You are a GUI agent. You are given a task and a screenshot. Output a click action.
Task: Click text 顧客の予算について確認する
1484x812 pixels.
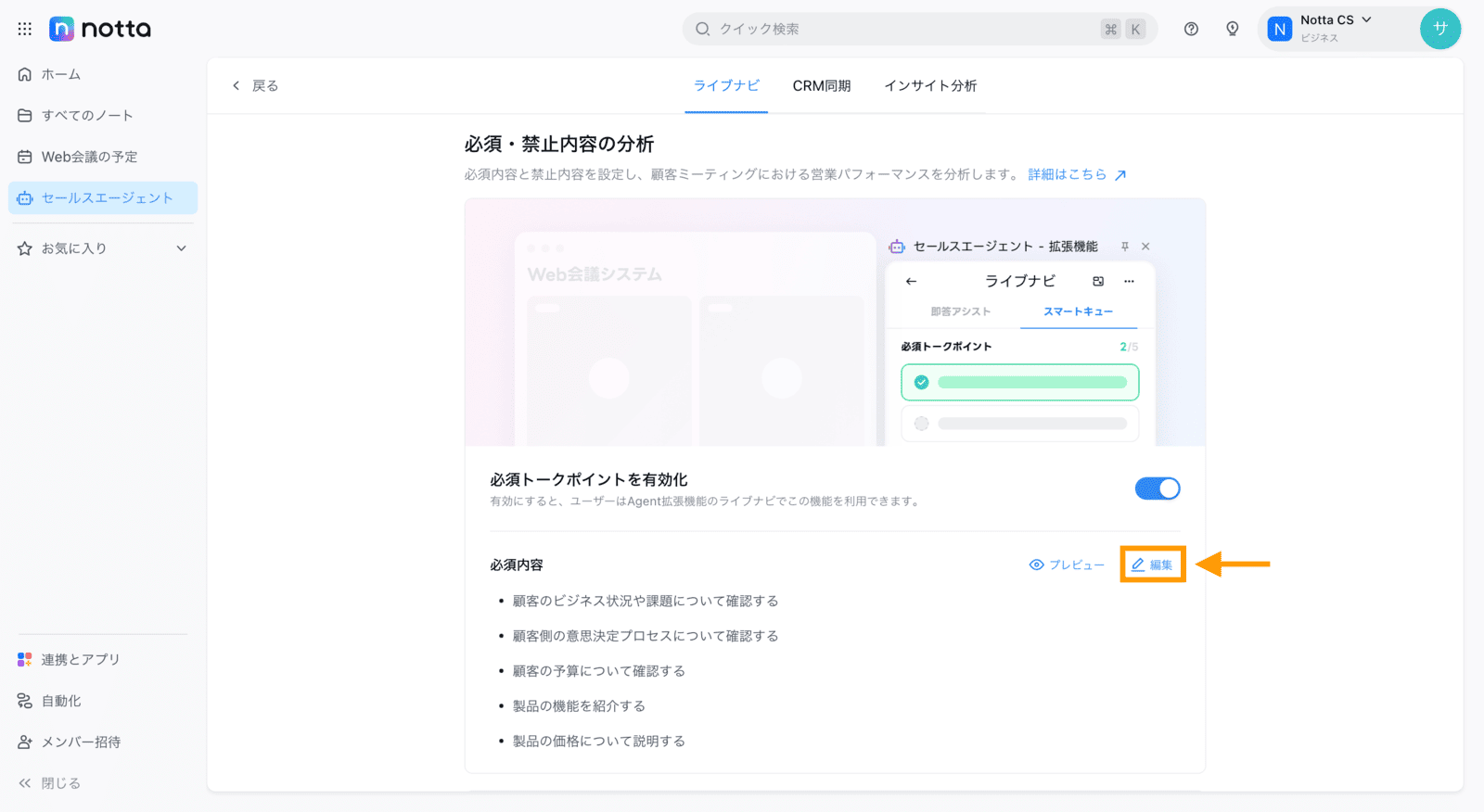[x=599, y=671]
